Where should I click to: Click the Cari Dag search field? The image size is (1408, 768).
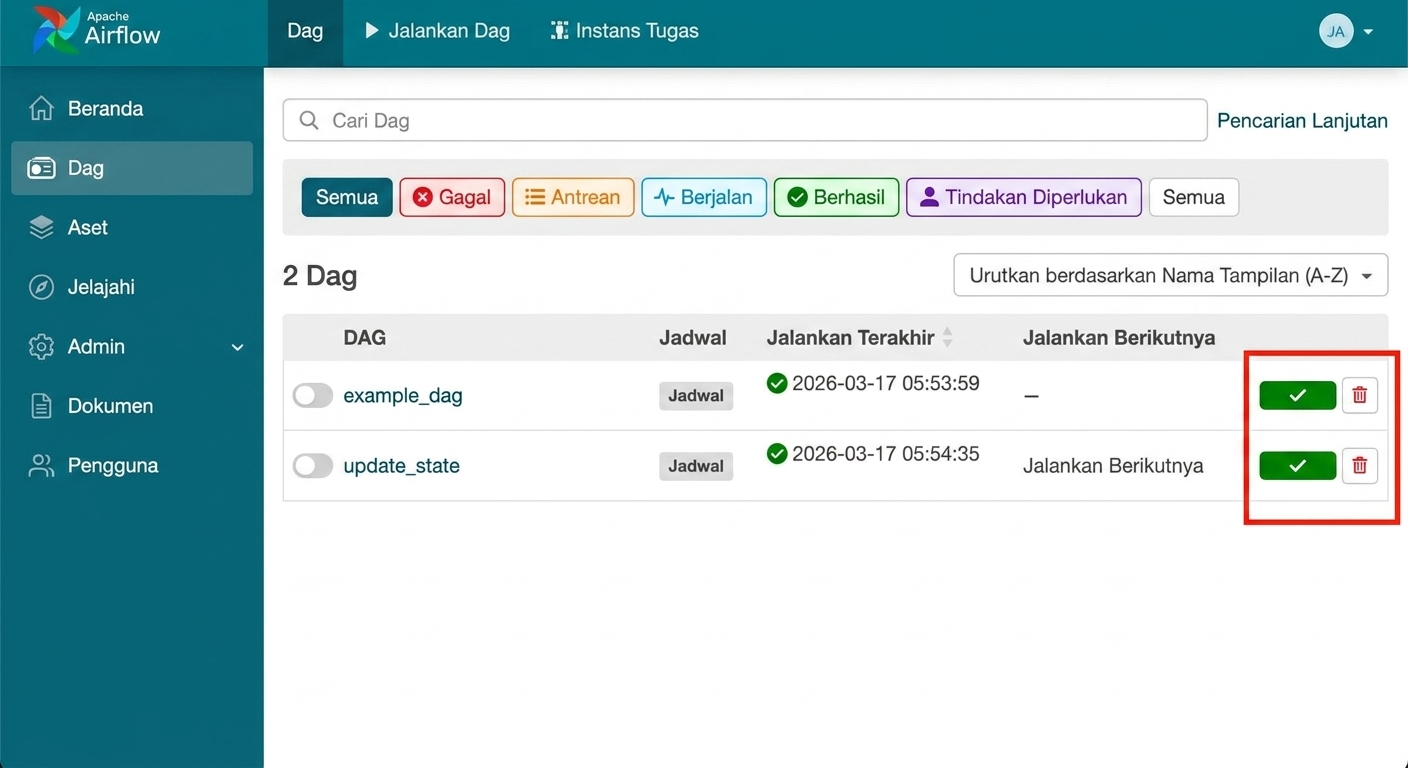pos(745,120)
